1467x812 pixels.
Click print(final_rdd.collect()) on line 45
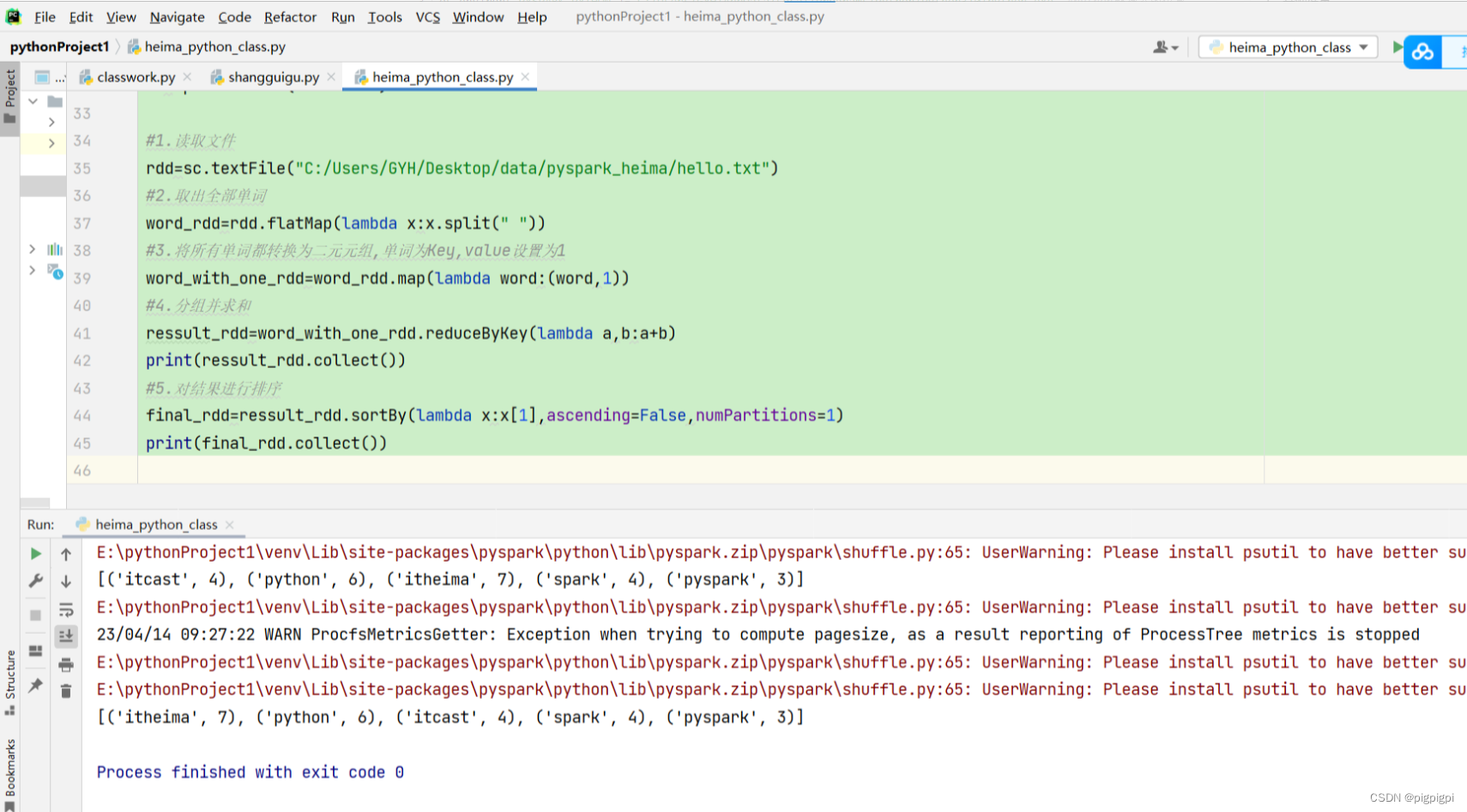[x=266, y=443]
